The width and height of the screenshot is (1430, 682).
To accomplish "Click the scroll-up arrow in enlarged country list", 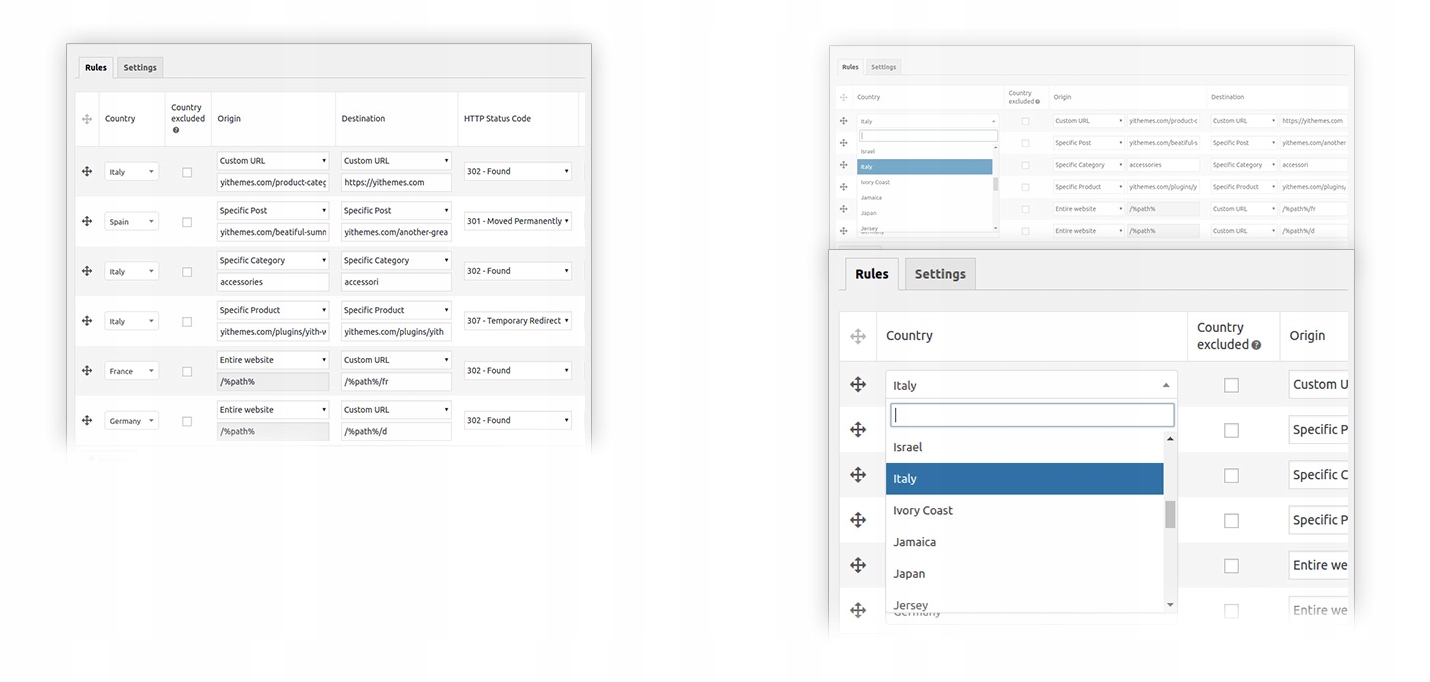I will click(x=1170, y=438).
